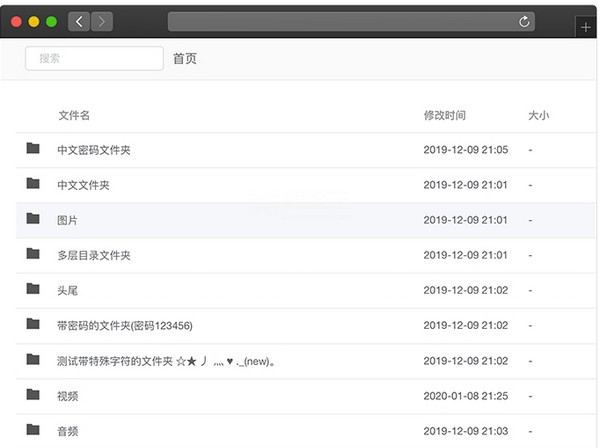
Task: Click folder icon of 中文文件夹
Action: [33, 183]
